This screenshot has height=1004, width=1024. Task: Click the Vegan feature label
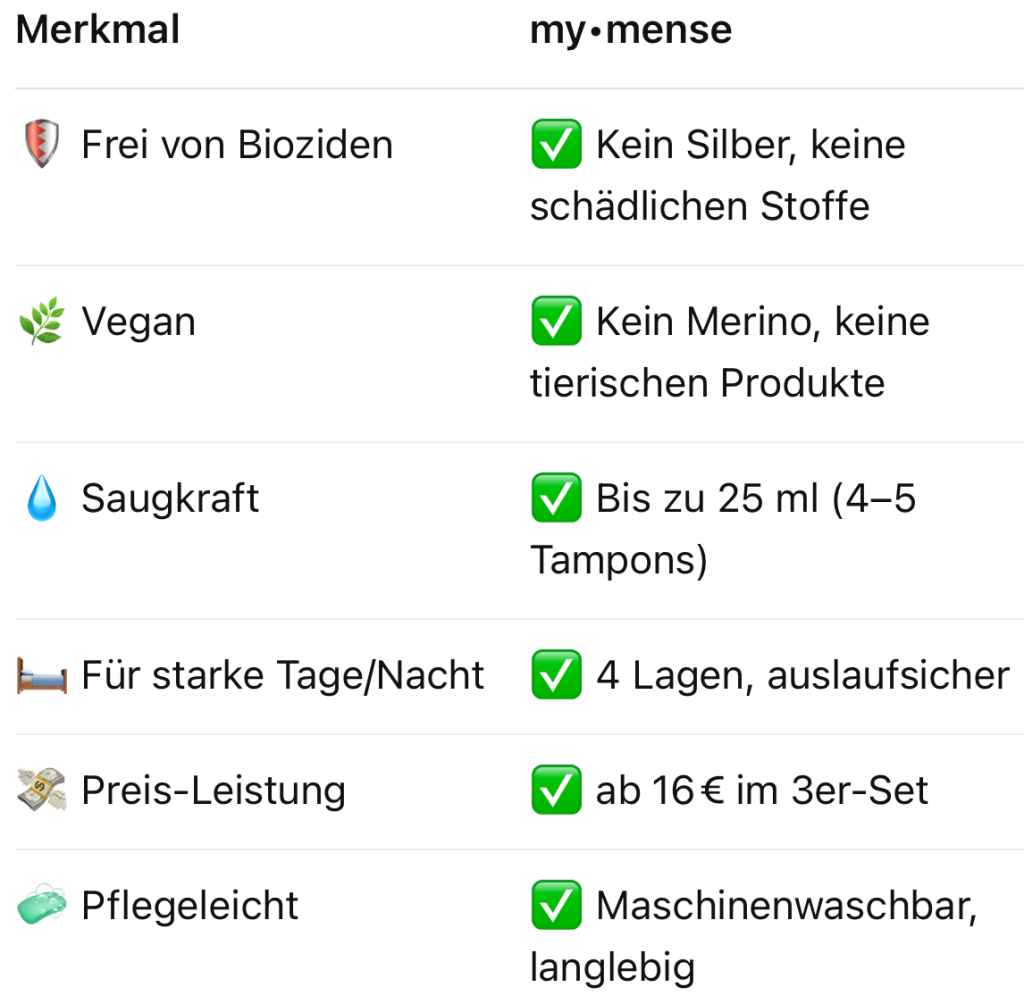(x=138, y=323)
